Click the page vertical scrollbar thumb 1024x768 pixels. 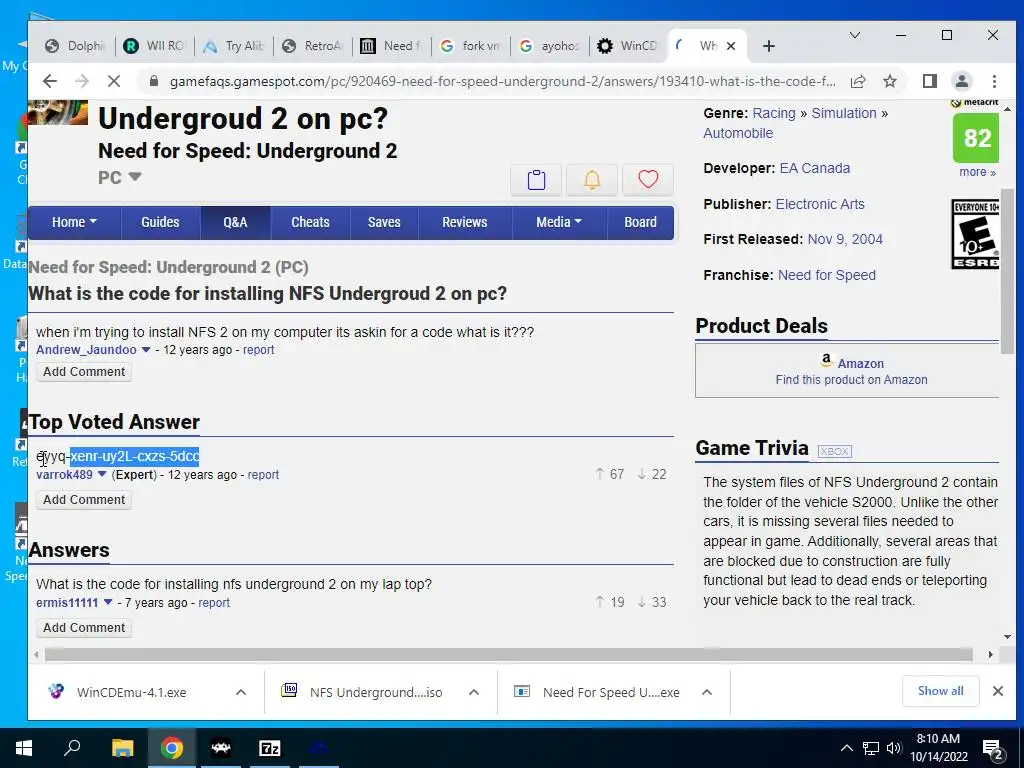pyautogui.click(x=1007, y=270)
